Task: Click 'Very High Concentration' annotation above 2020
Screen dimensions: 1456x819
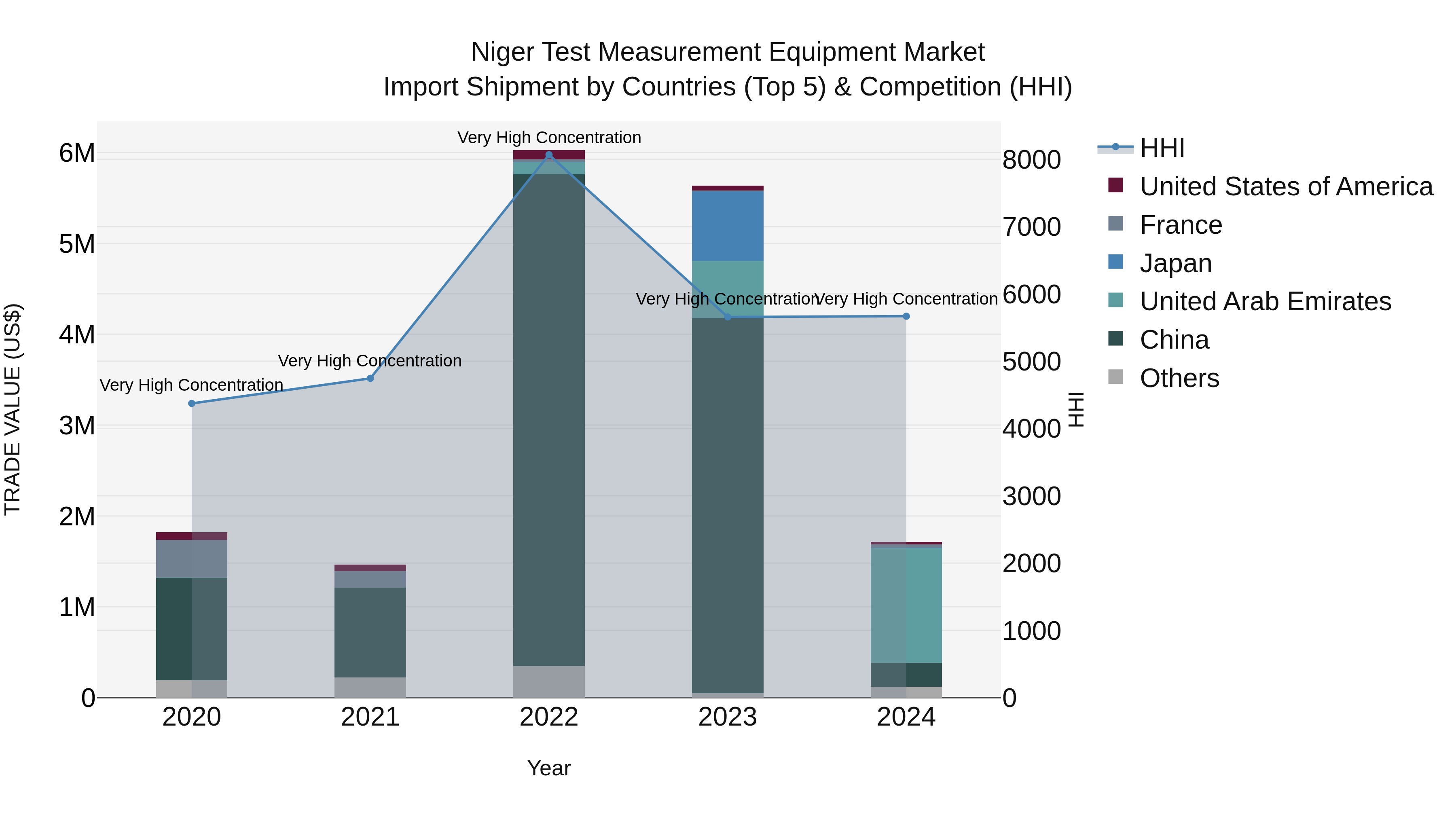Action: [x=192, y=385]
